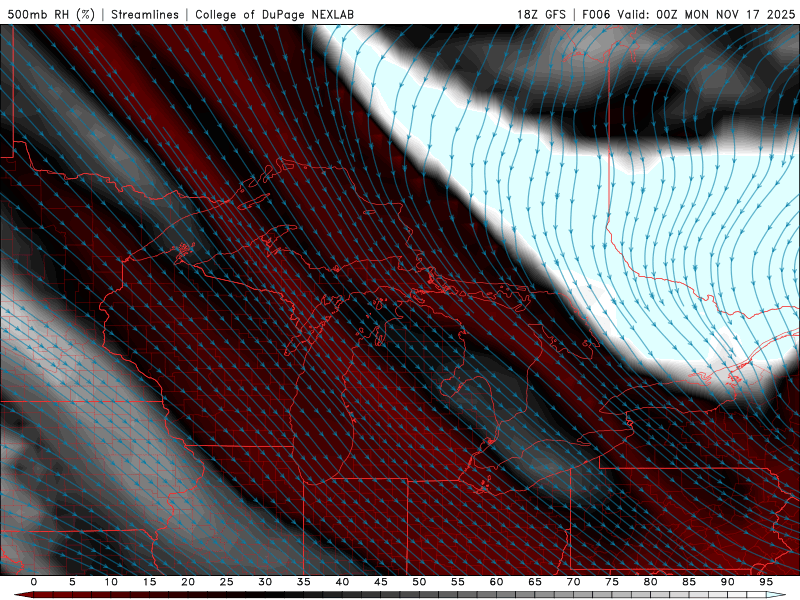Click the 30 label on the colorbar

click(265, 582)
